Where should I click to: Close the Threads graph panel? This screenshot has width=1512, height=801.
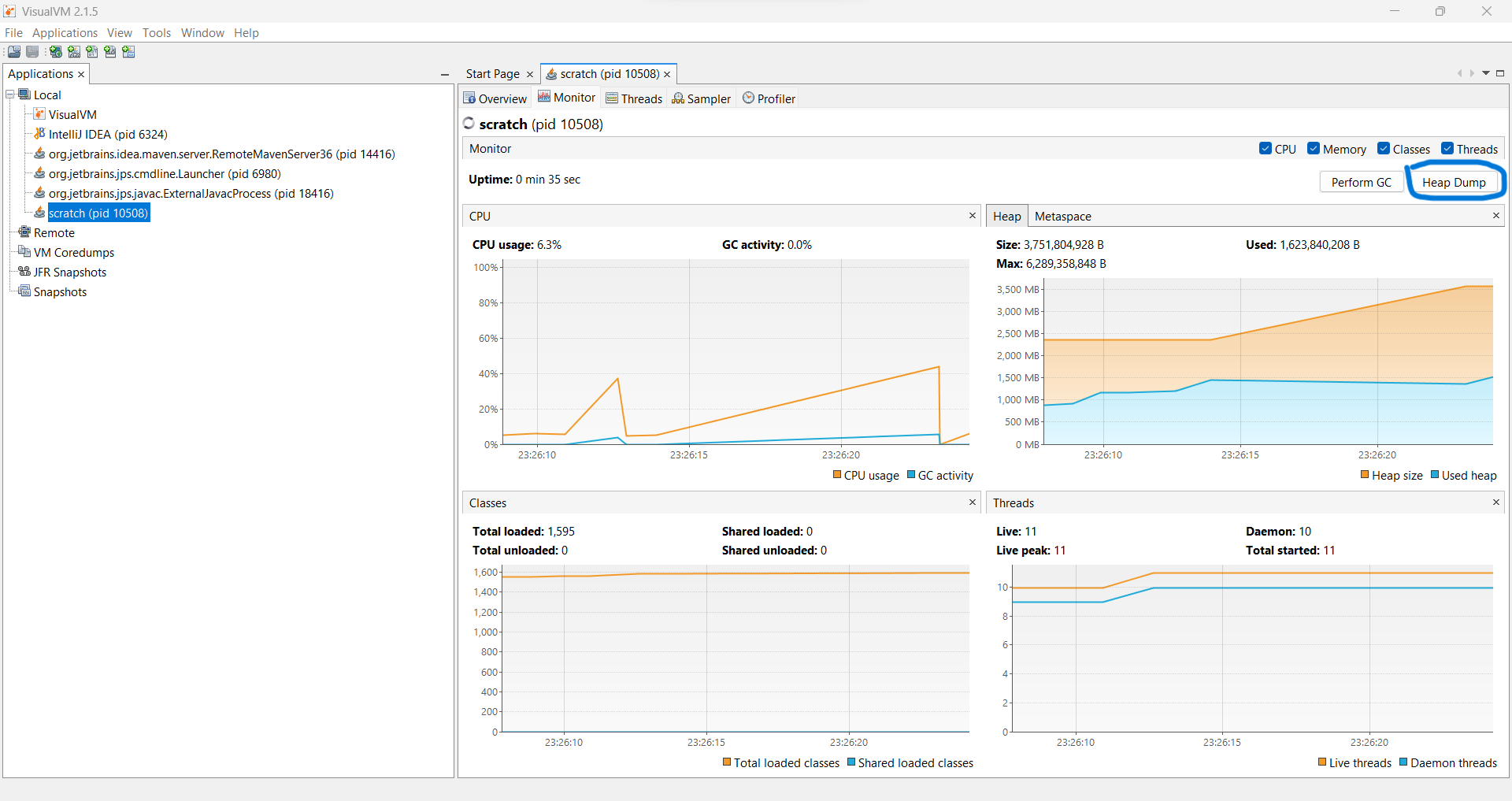point(1496,502)
